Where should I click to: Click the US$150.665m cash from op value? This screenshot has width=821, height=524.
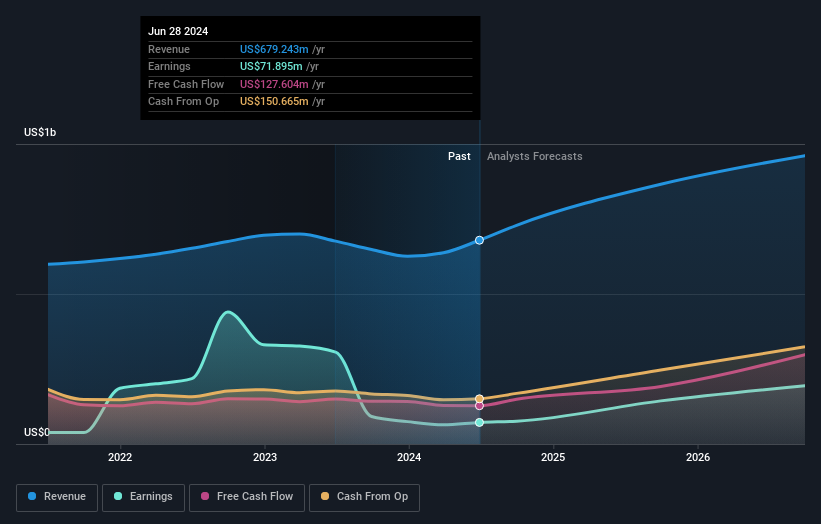tap(274, 102)
